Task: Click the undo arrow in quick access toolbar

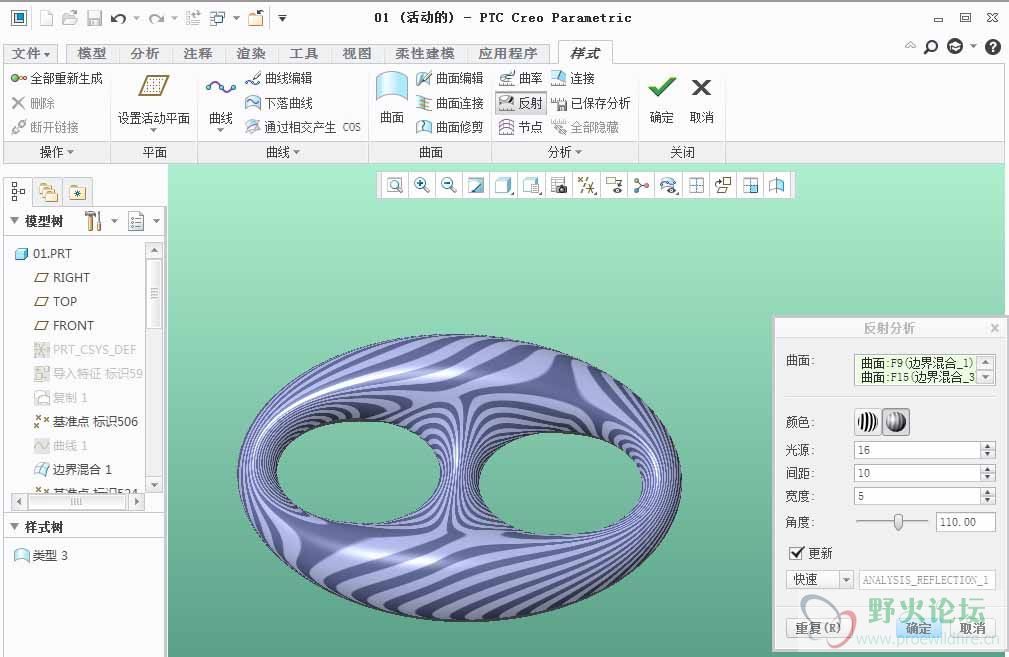Action: pos(118,19)
